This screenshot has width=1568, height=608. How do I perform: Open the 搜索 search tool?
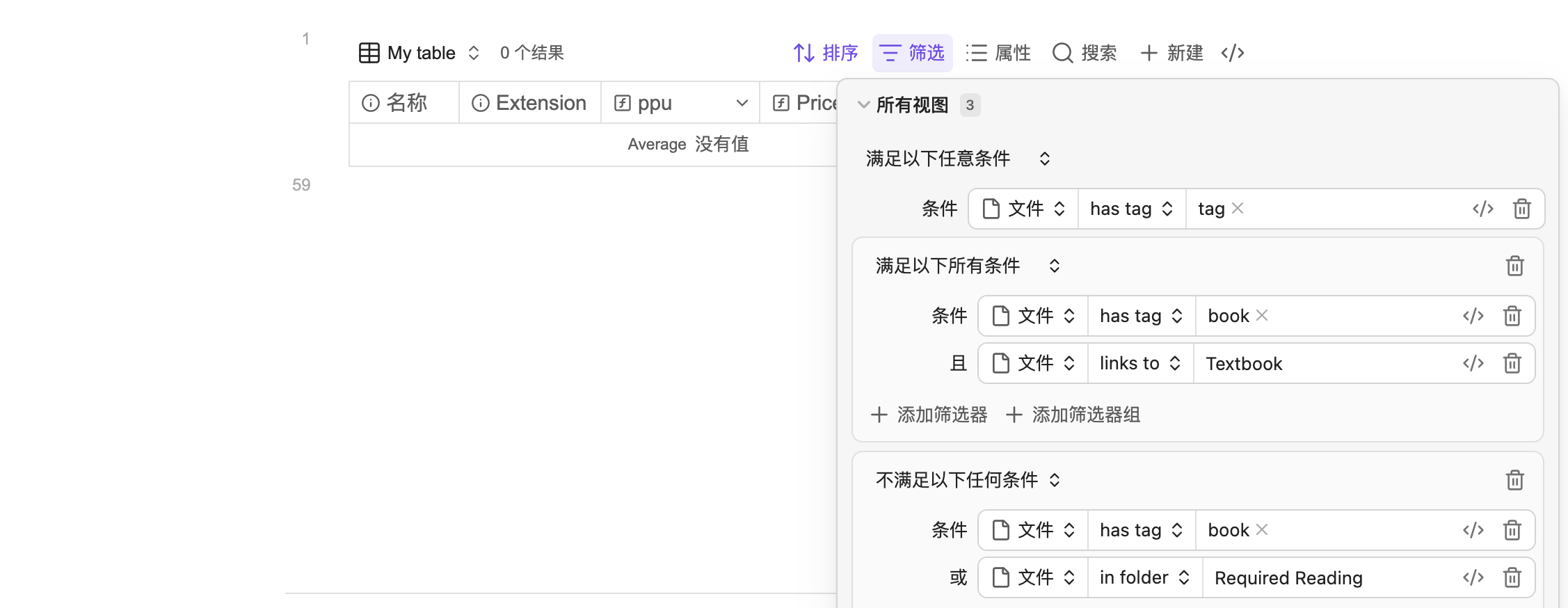click(1085, 53)
